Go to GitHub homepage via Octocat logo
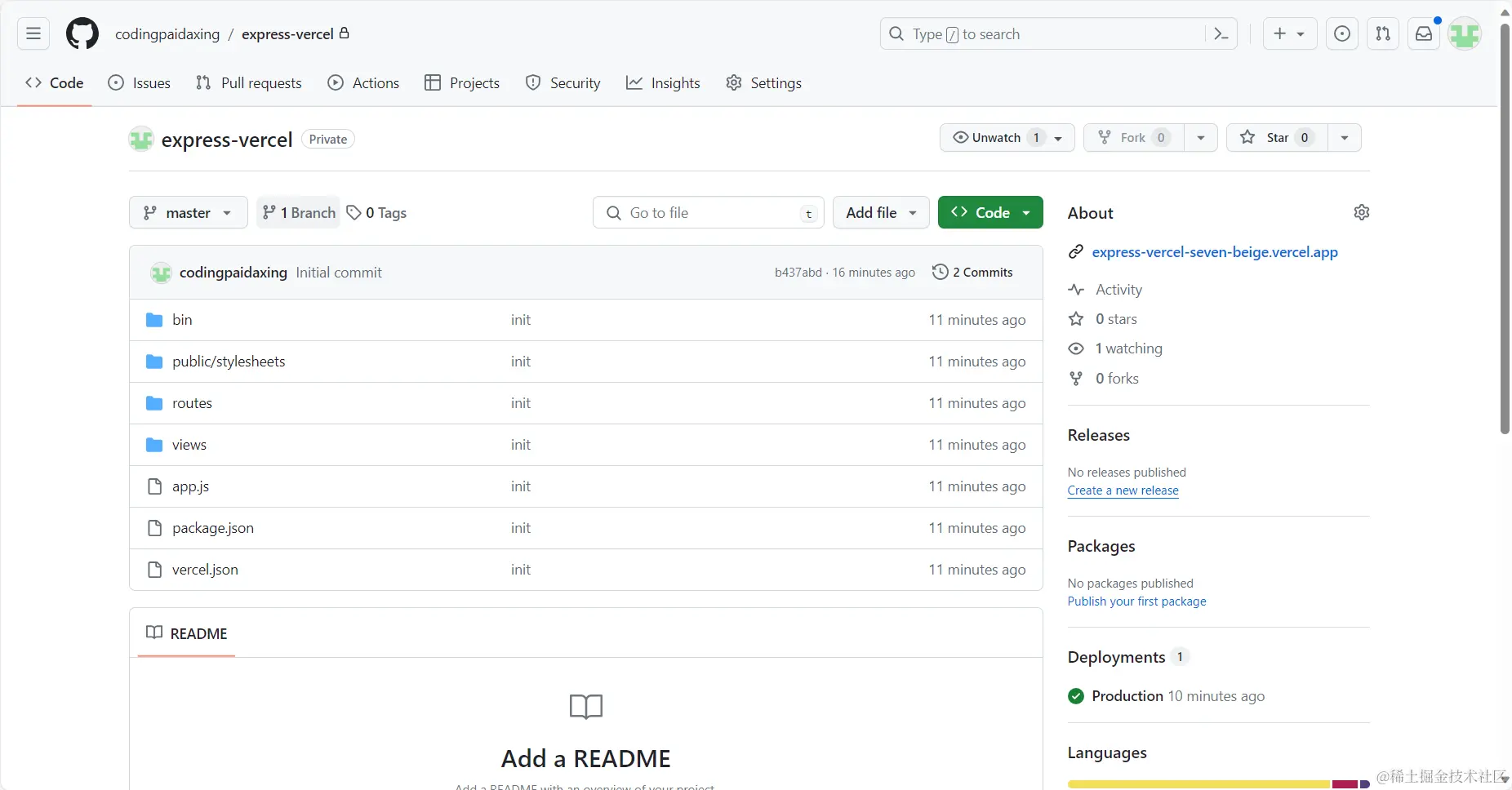This screenshot has width=1512, height=790. [82, 33]
